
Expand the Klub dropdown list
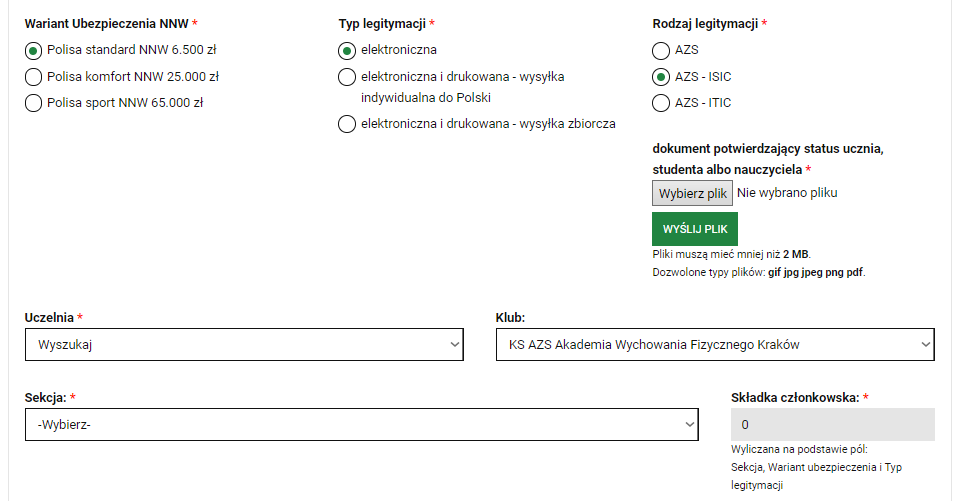click(x=715, y=345)
